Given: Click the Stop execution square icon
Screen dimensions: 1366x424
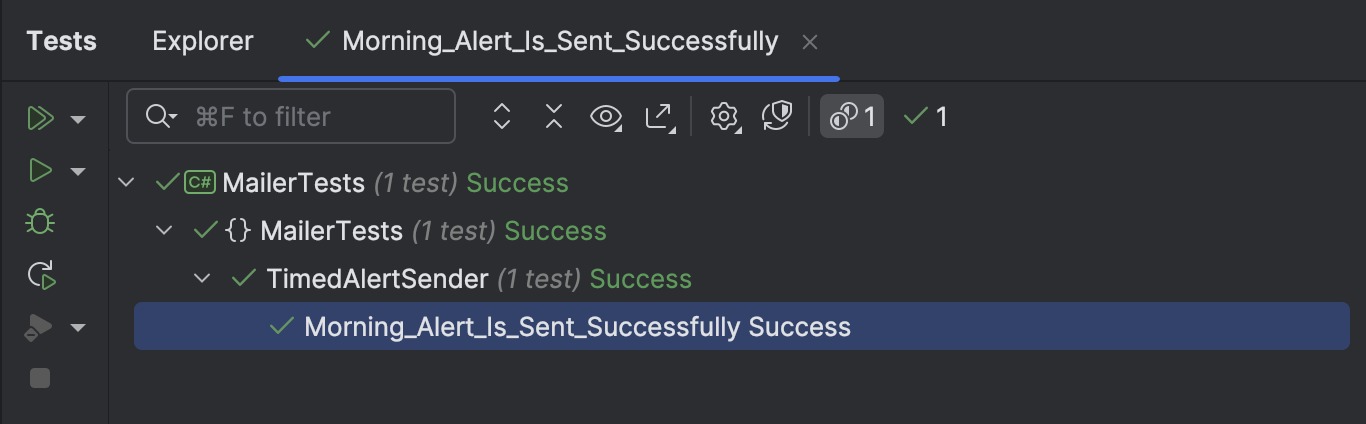Looking at the screenshot, I should (x=40, y=378).
